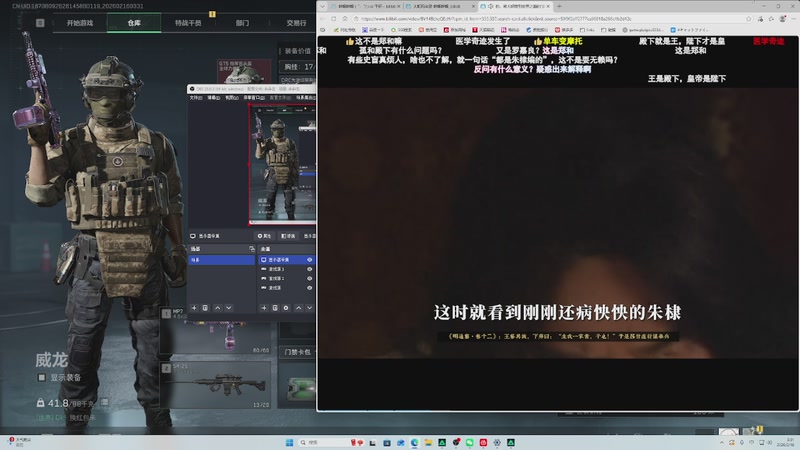This screenshot has width=800, height=450.
Task: Switch to the 特战干员 game tab
Action: tap(188, 23)
